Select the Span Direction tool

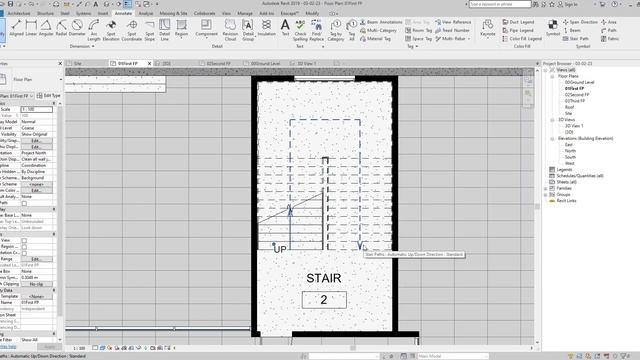(x=580, y=22)
